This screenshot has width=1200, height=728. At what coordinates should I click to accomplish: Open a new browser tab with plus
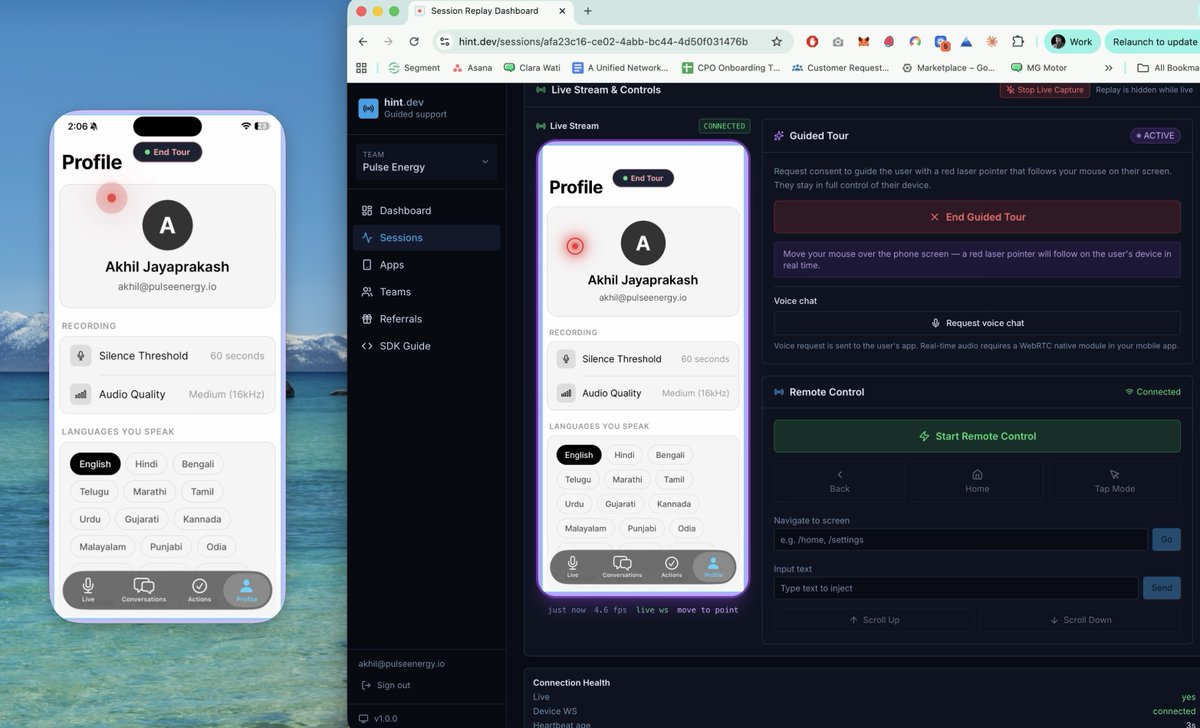coord(588,11)
